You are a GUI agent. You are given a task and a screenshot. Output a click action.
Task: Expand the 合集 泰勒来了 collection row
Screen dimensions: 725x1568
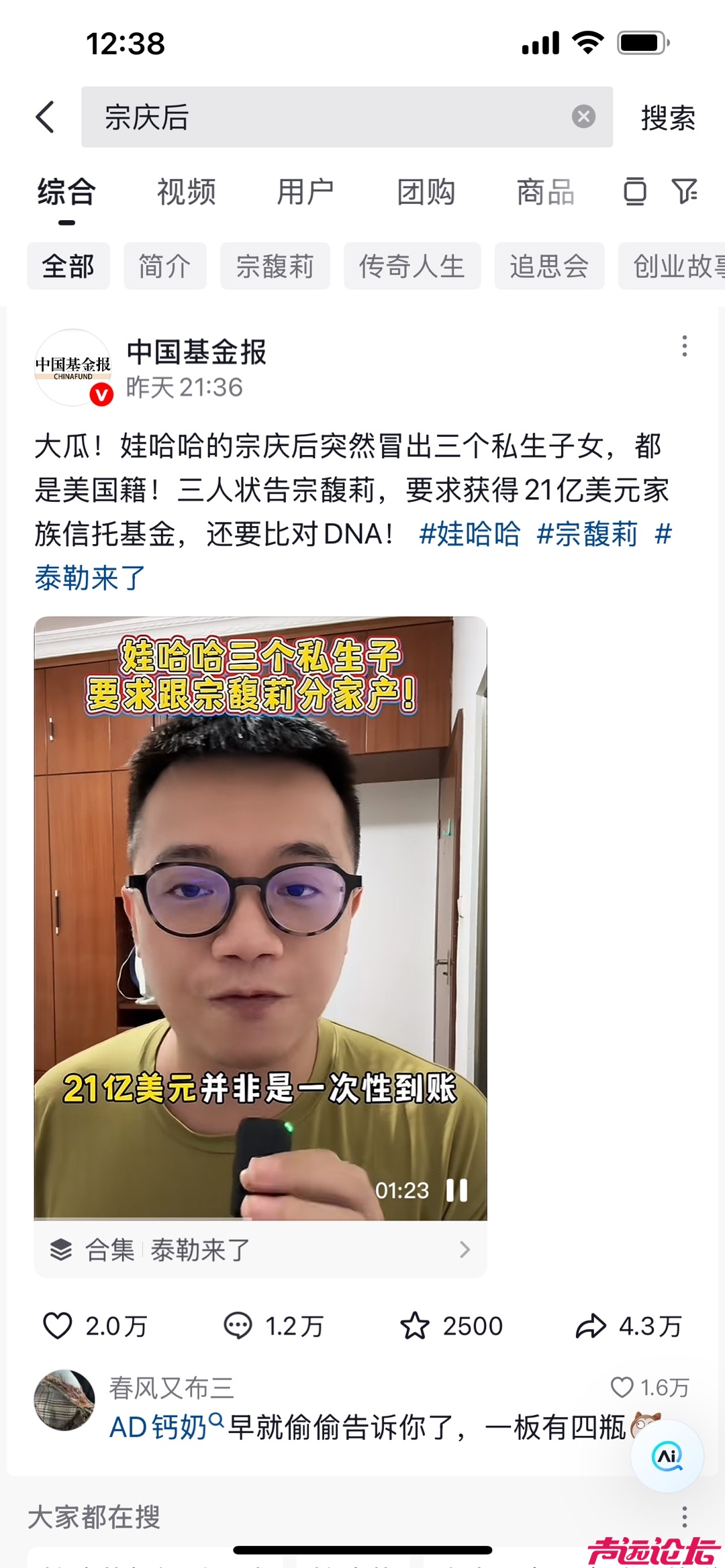click(x=260, y=1249)
